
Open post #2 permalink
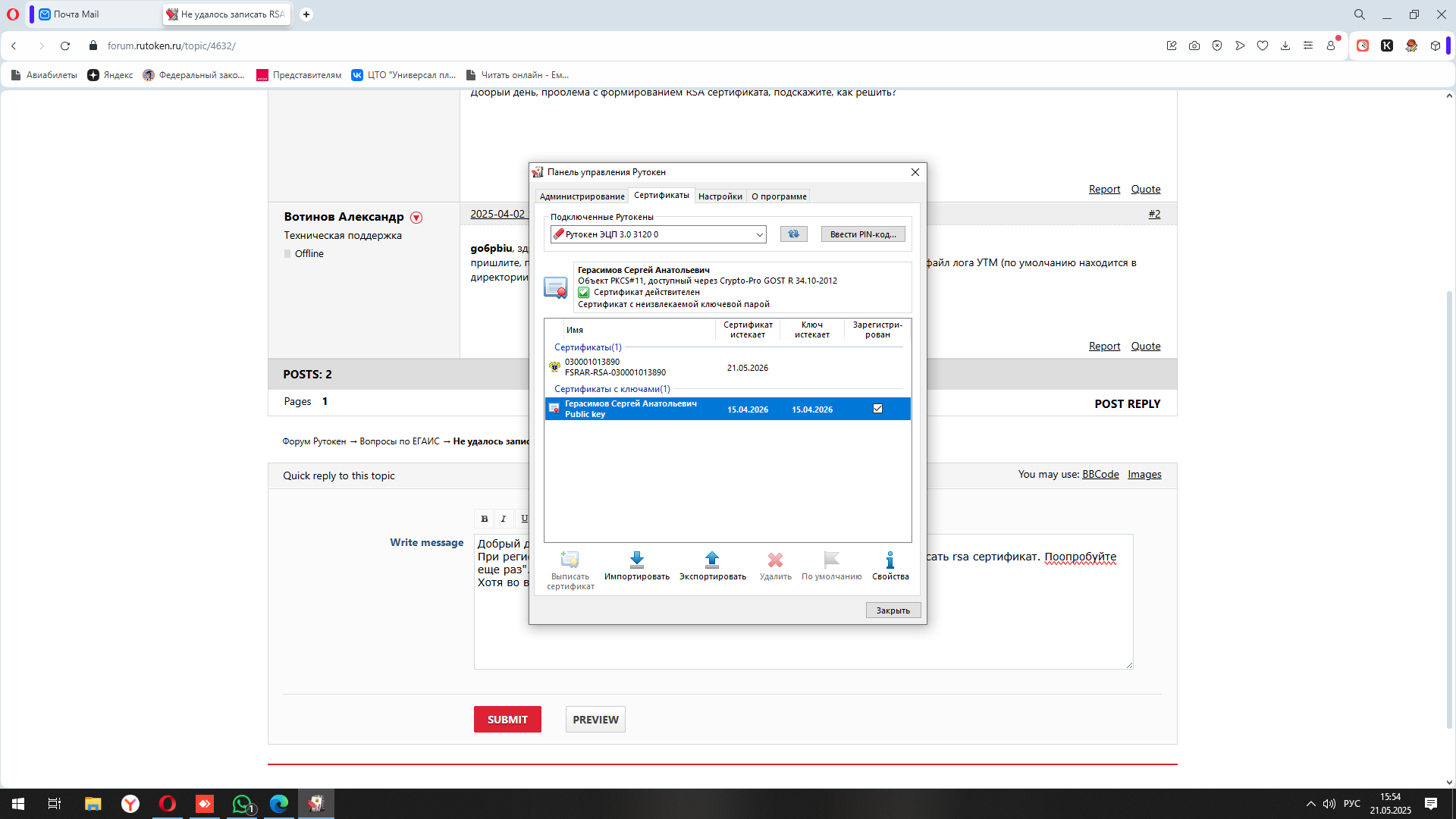coord(1154,214)
